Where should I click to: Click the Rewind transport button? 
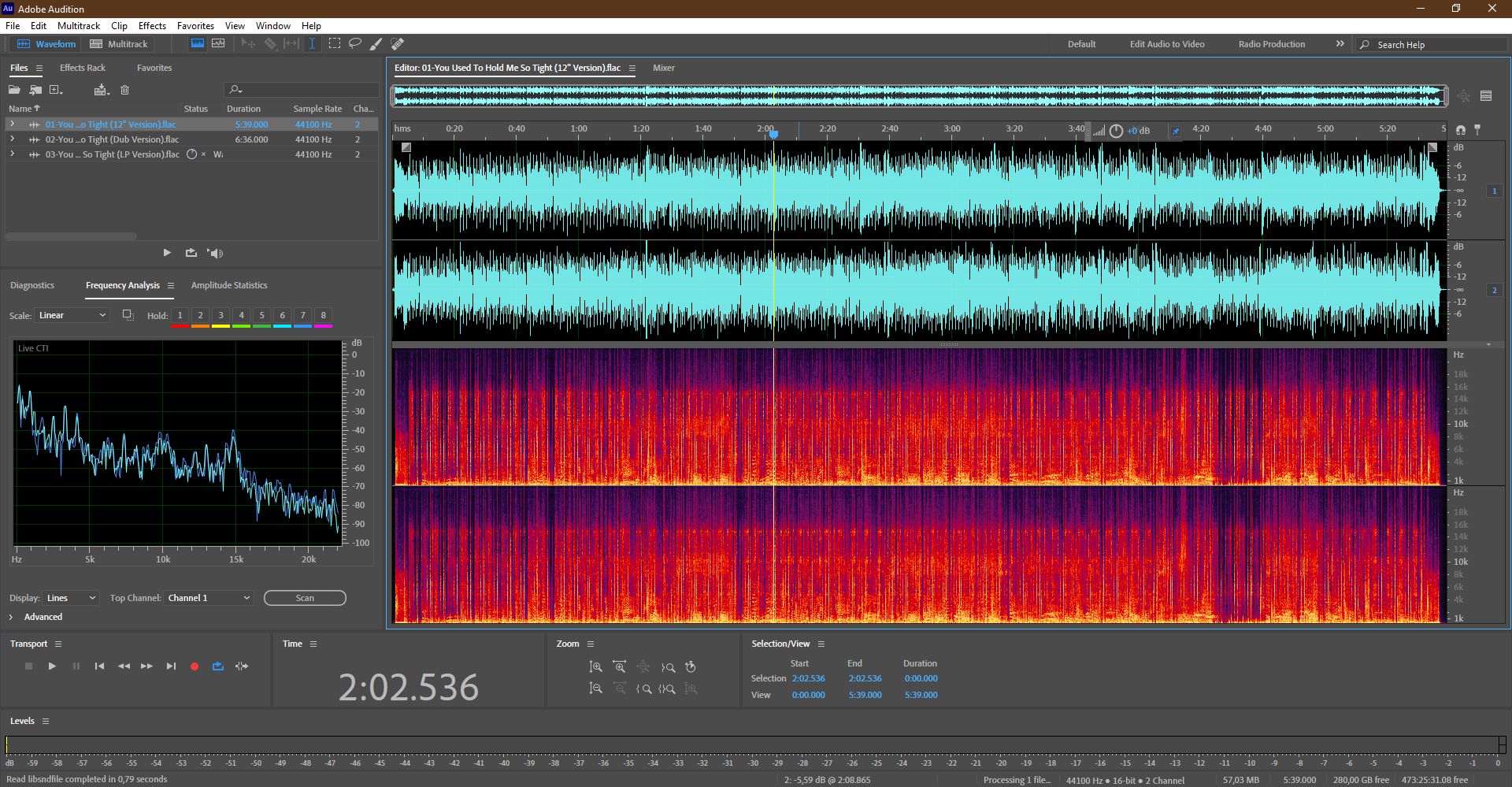(x=124, y=666)
